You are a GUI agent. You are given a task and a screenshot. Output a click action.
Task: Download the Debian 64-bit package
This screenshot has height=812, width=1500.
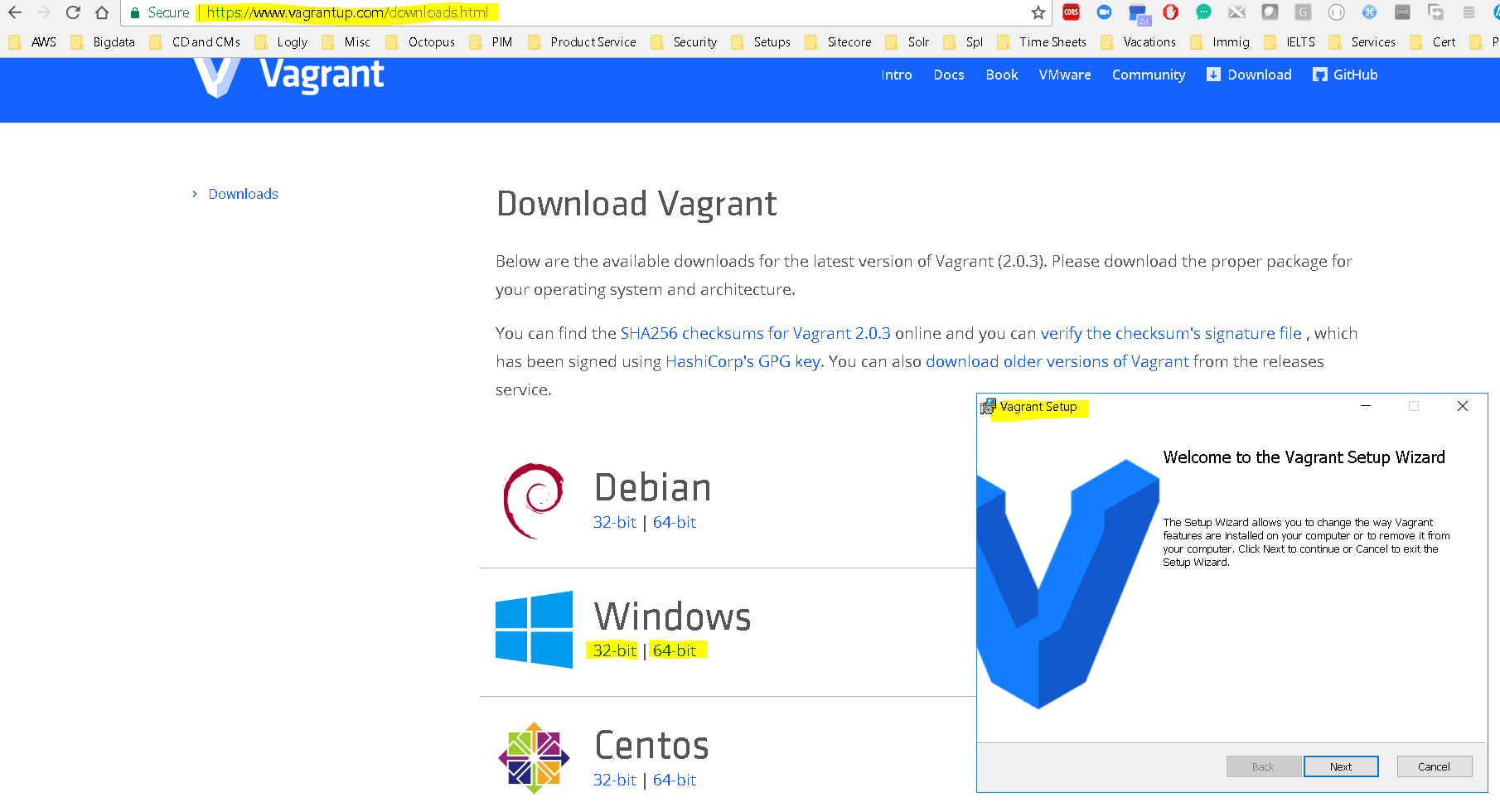coord(675,522)
